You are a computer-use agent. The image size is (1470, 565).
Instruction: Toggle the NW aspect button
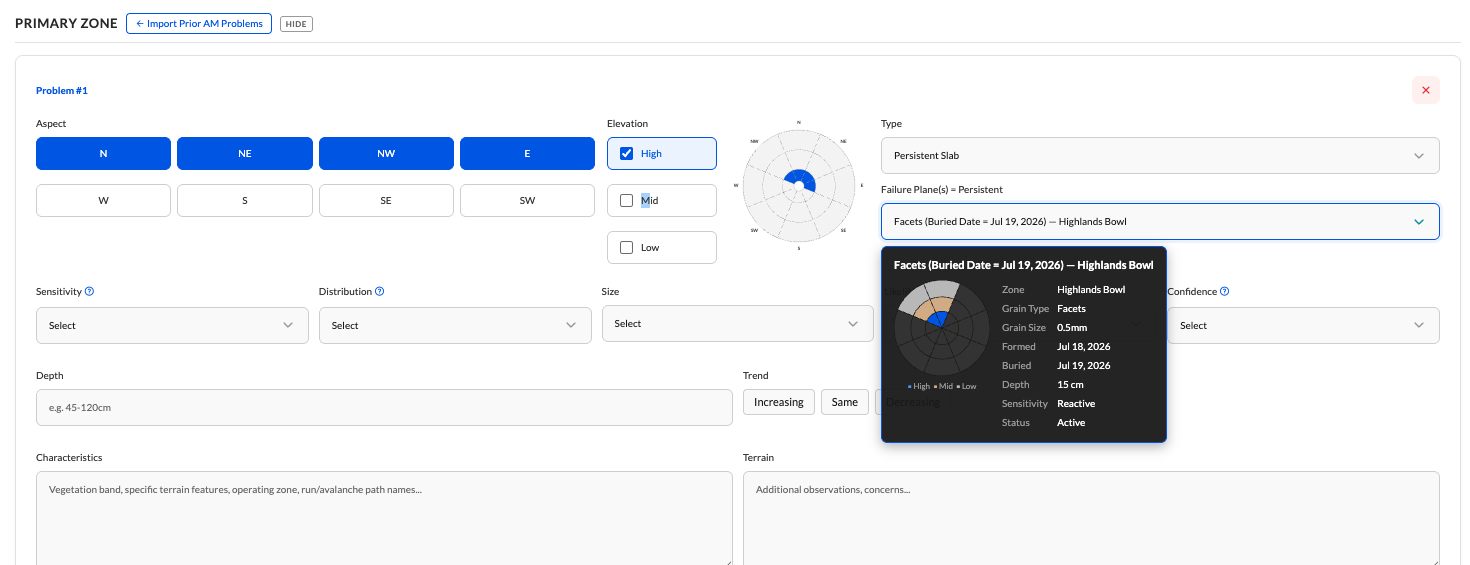tap(386, 154)
